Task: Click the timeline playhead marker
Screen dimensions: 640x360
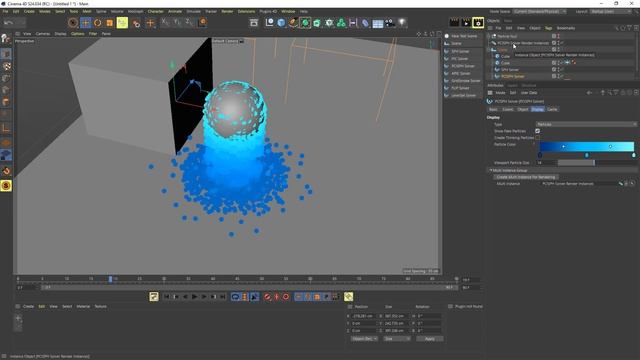Action: pyautogui.click(x=110, y=279)
